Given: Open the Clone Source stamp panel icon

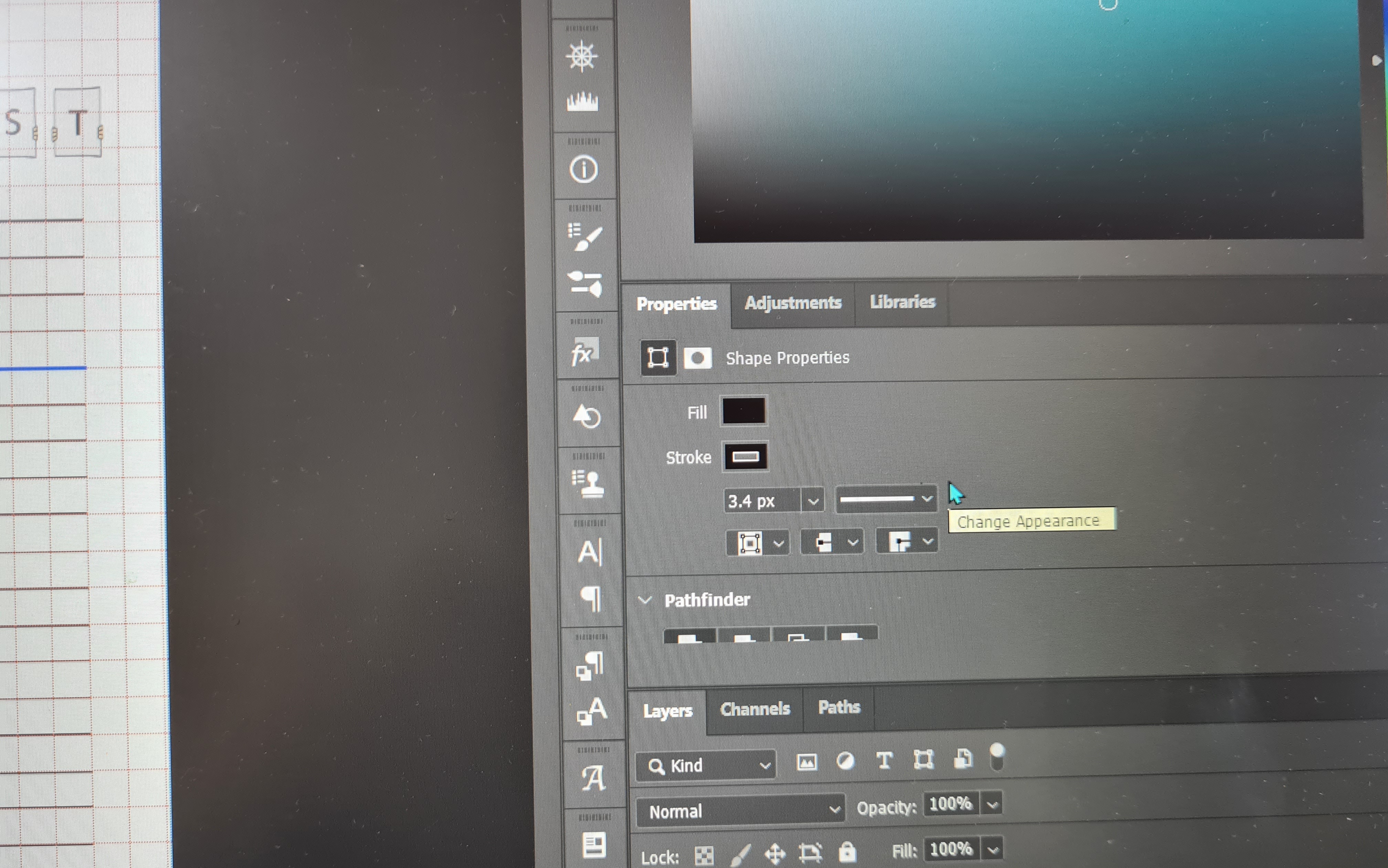Looking at the screenshot, I should click(x=588, y=483).
